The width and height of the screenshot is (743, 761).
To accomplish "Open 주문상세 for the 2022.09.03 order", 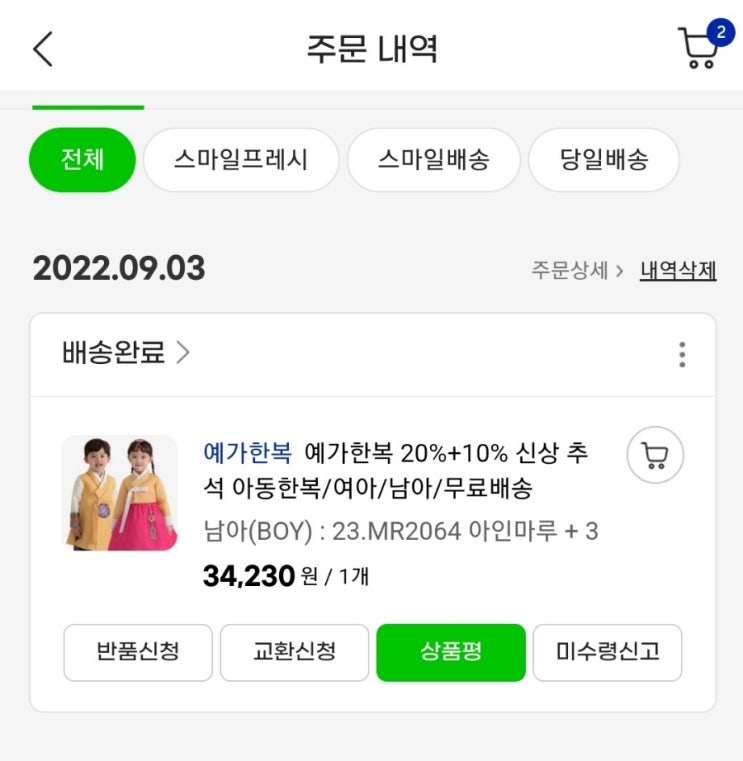I will [577, 271].
